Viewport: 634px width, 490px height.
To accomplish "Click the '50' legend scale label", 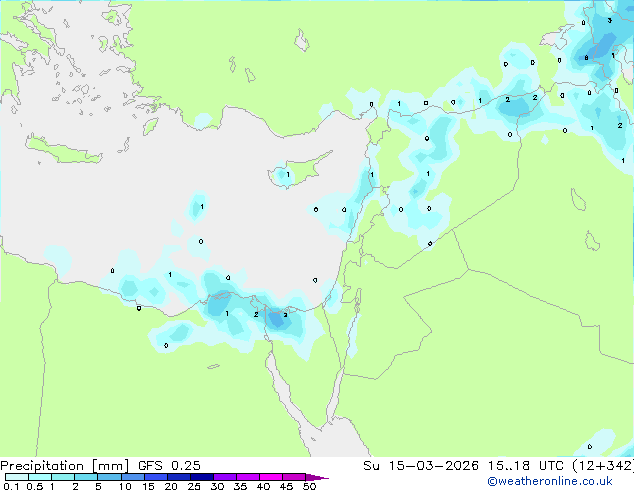I will click(309, 486).
